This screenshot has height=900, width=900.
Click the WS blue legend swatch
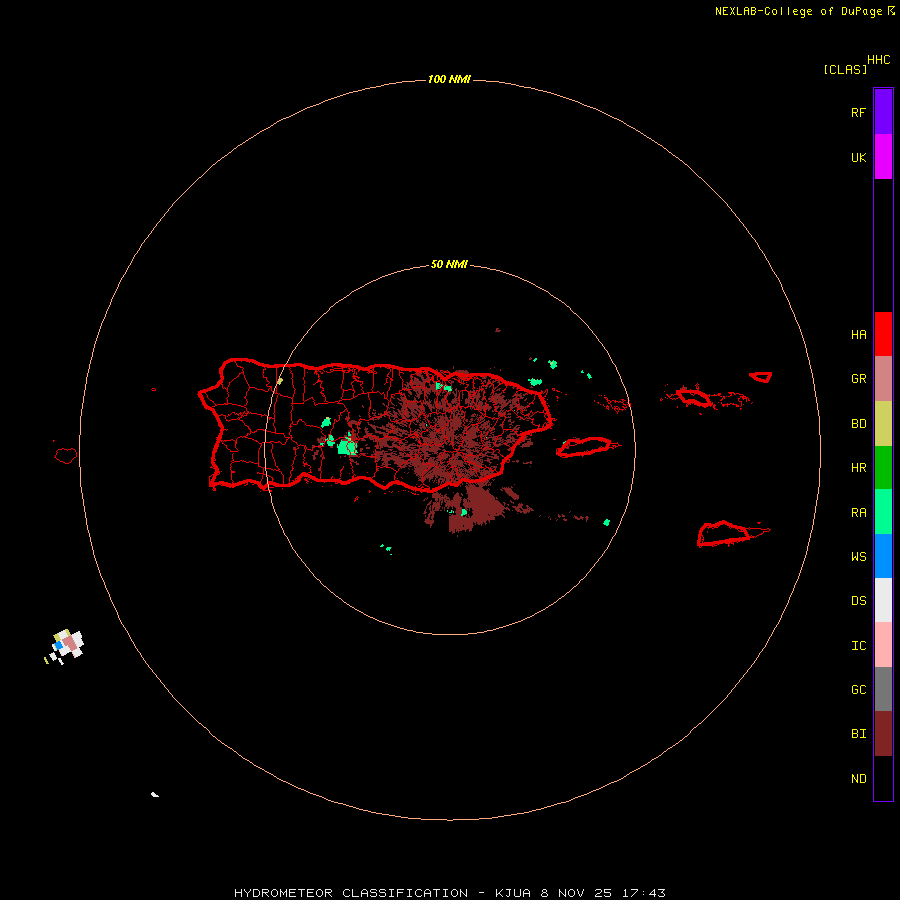pos(883,556)
